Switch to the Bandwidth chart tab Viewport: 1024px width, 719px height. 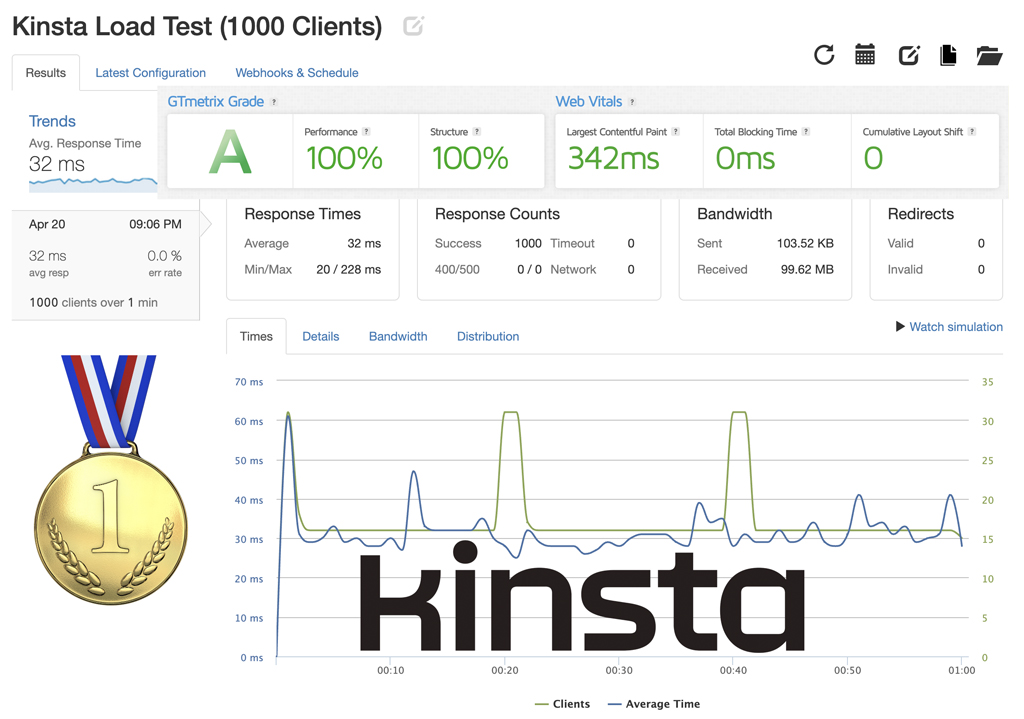tap(398, 336)
